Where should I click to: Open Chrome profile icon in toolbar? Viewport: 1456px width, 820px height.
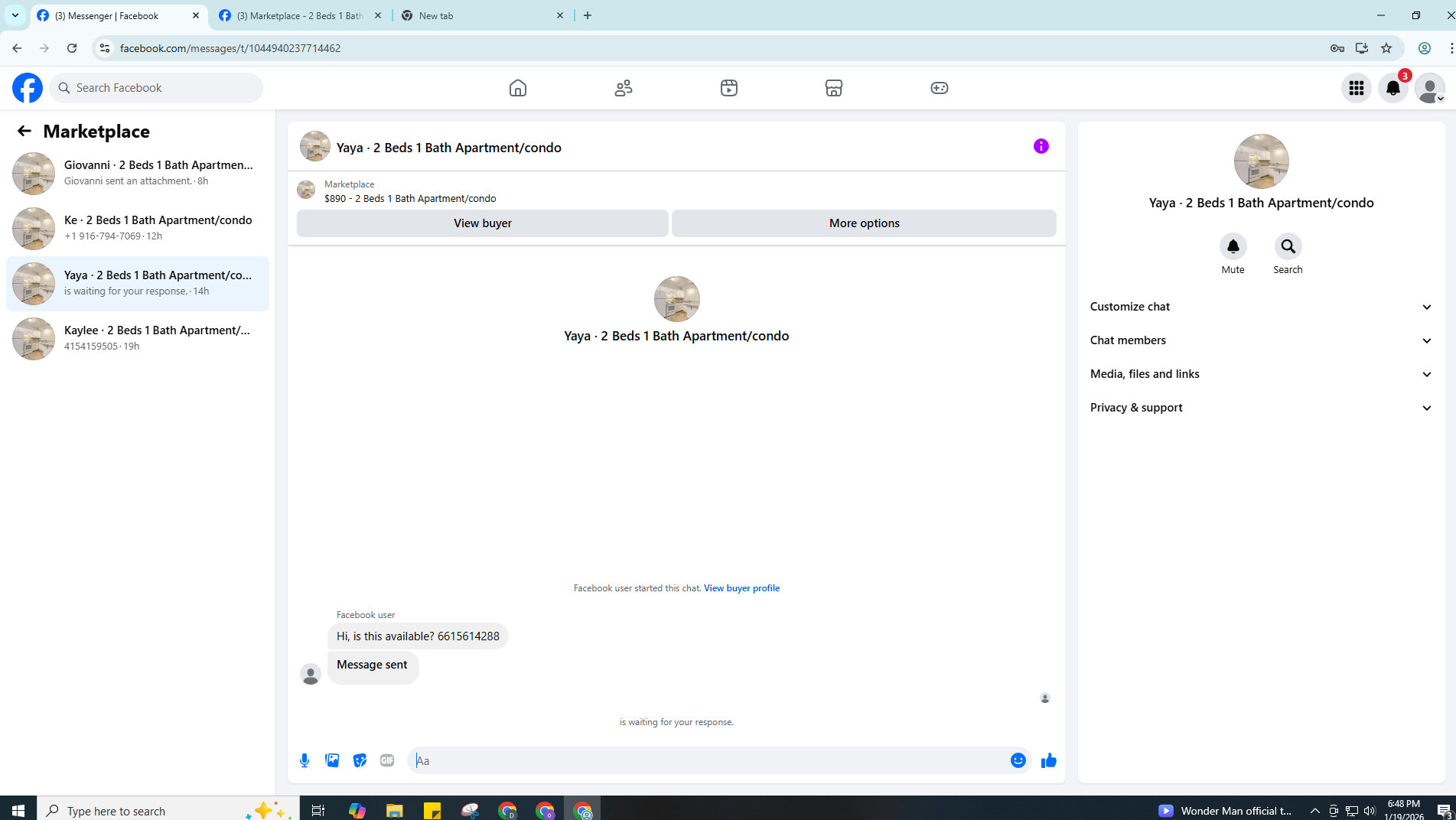coord(1425,48)
